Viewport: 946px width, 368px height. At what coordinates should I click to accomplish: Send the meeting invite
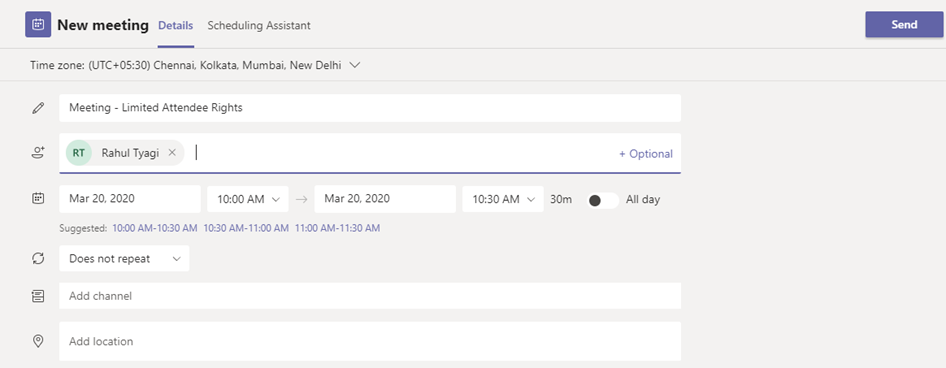pos(904,25)
